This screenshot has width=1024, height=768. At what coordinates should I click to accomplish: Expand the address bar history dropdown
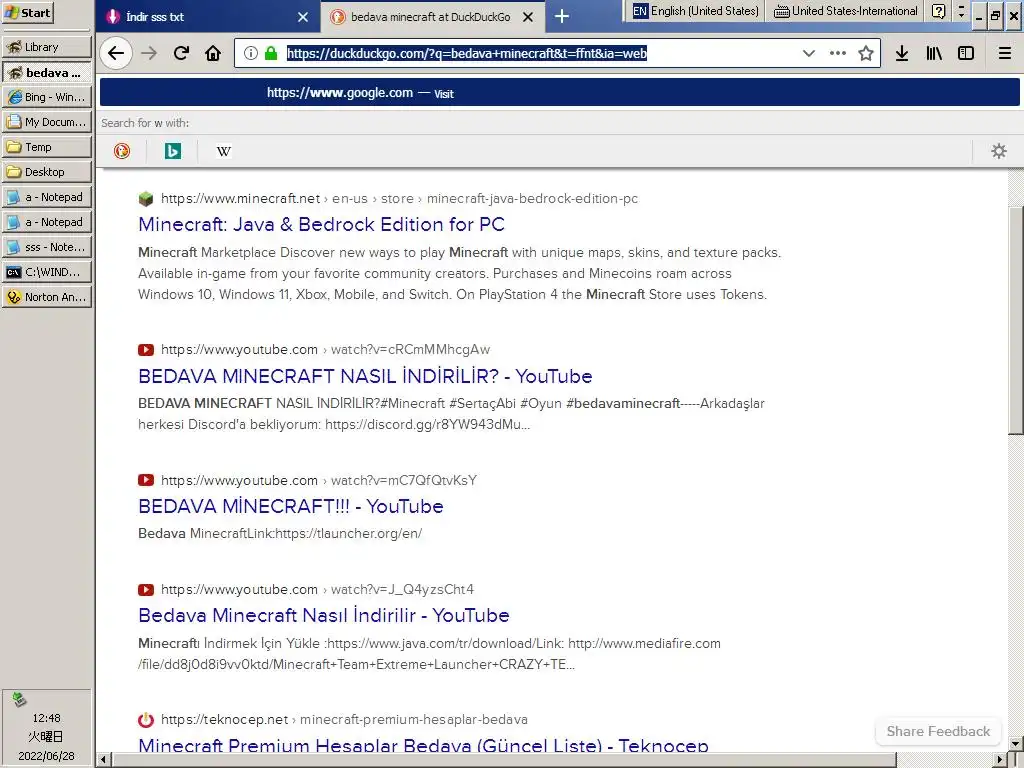coord(808,54)
